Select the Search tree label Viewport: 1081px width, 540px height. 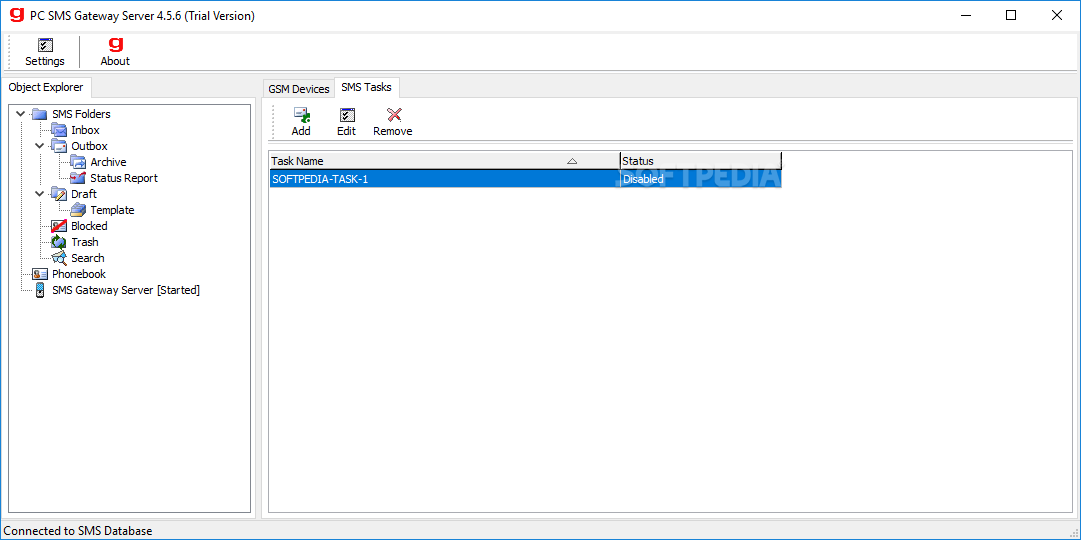pyautogui.click(x=88, y=258)
